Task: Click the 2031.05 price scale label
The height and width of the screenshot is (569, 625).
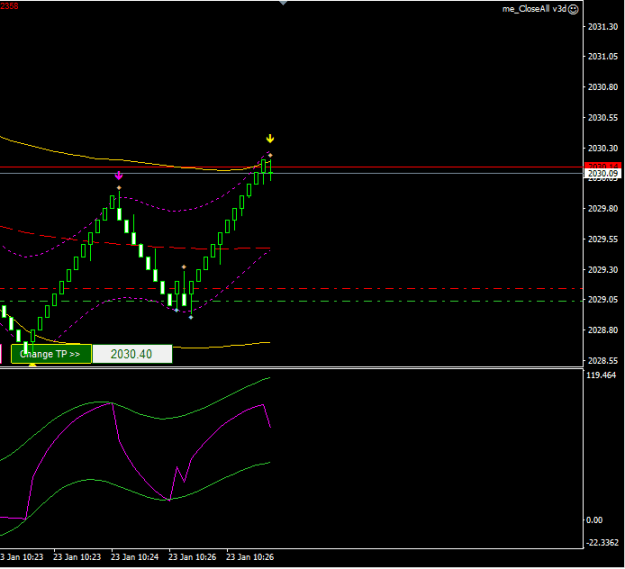Action: point(603,57)
